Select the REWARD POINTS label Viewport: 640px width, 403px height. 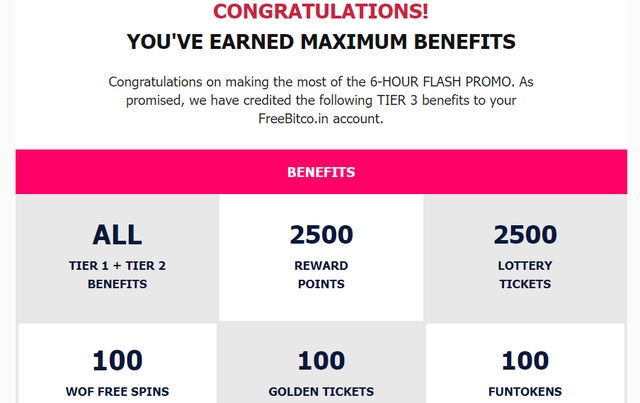pyautogui.click(x=321, y=275)
